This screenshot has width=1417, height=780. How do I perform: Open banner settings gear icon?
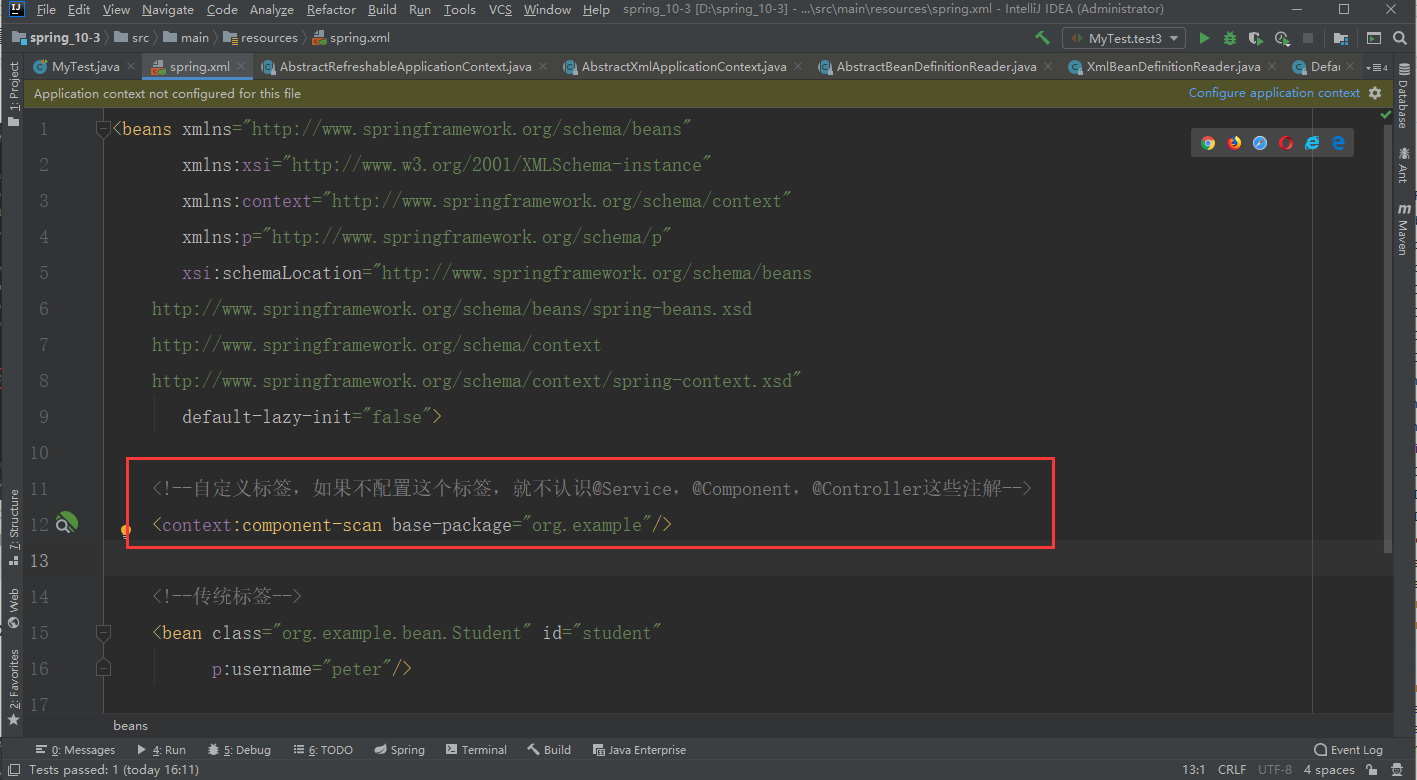pos(1375,93)
